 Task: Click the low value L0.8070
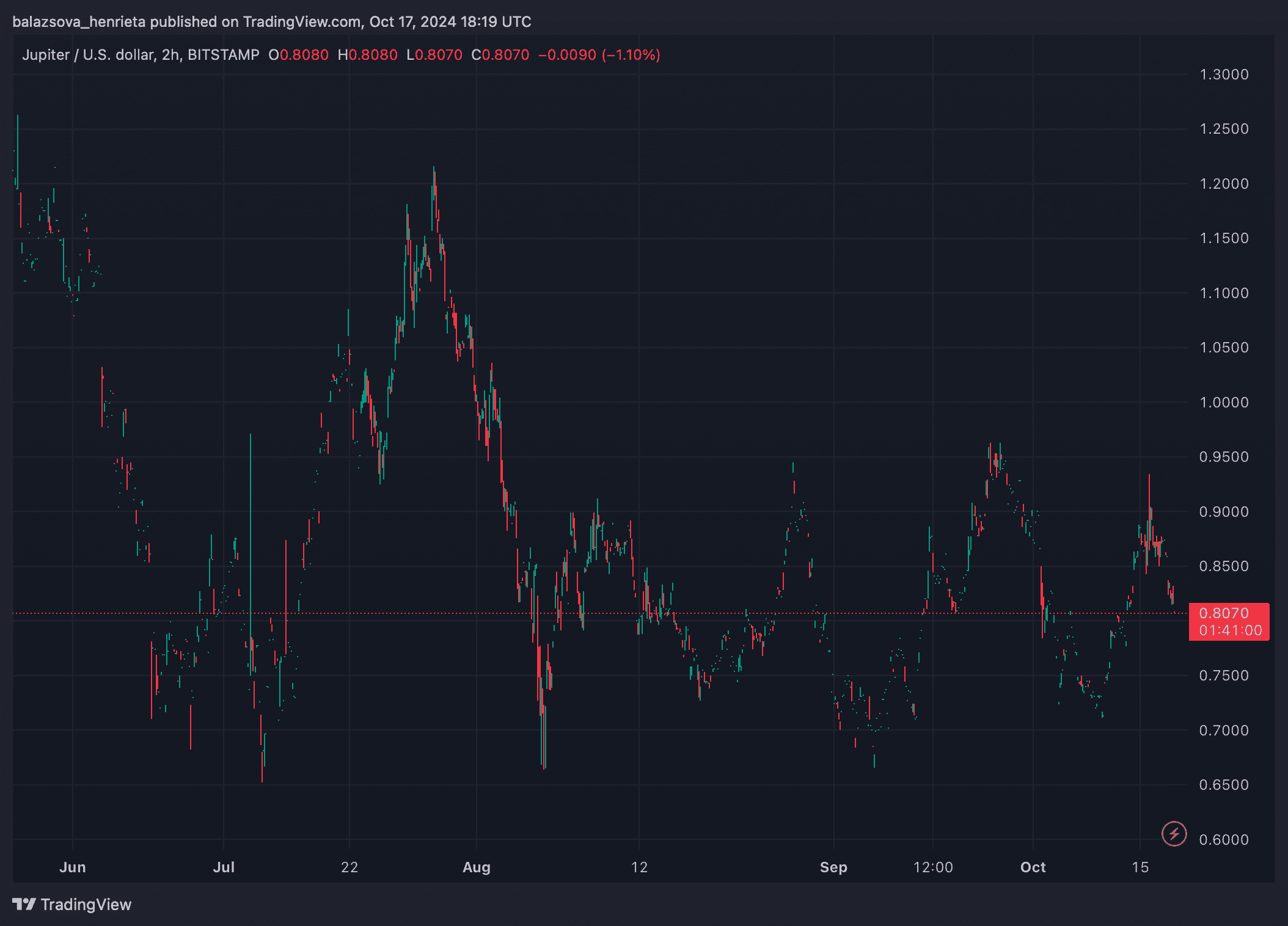[434, 55]
